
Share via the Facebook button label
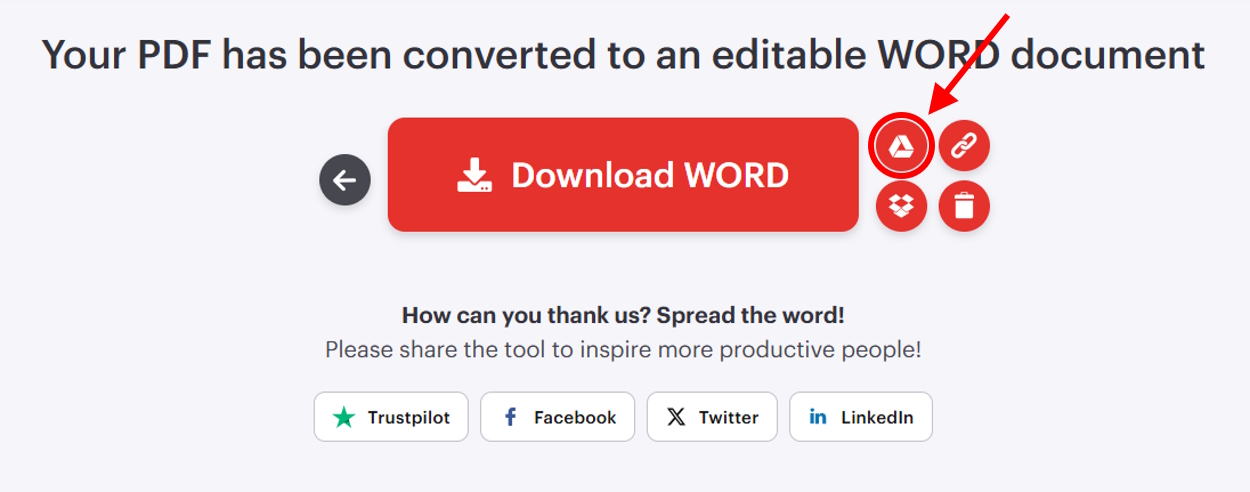pyautogui.click(x=575, y=417)
